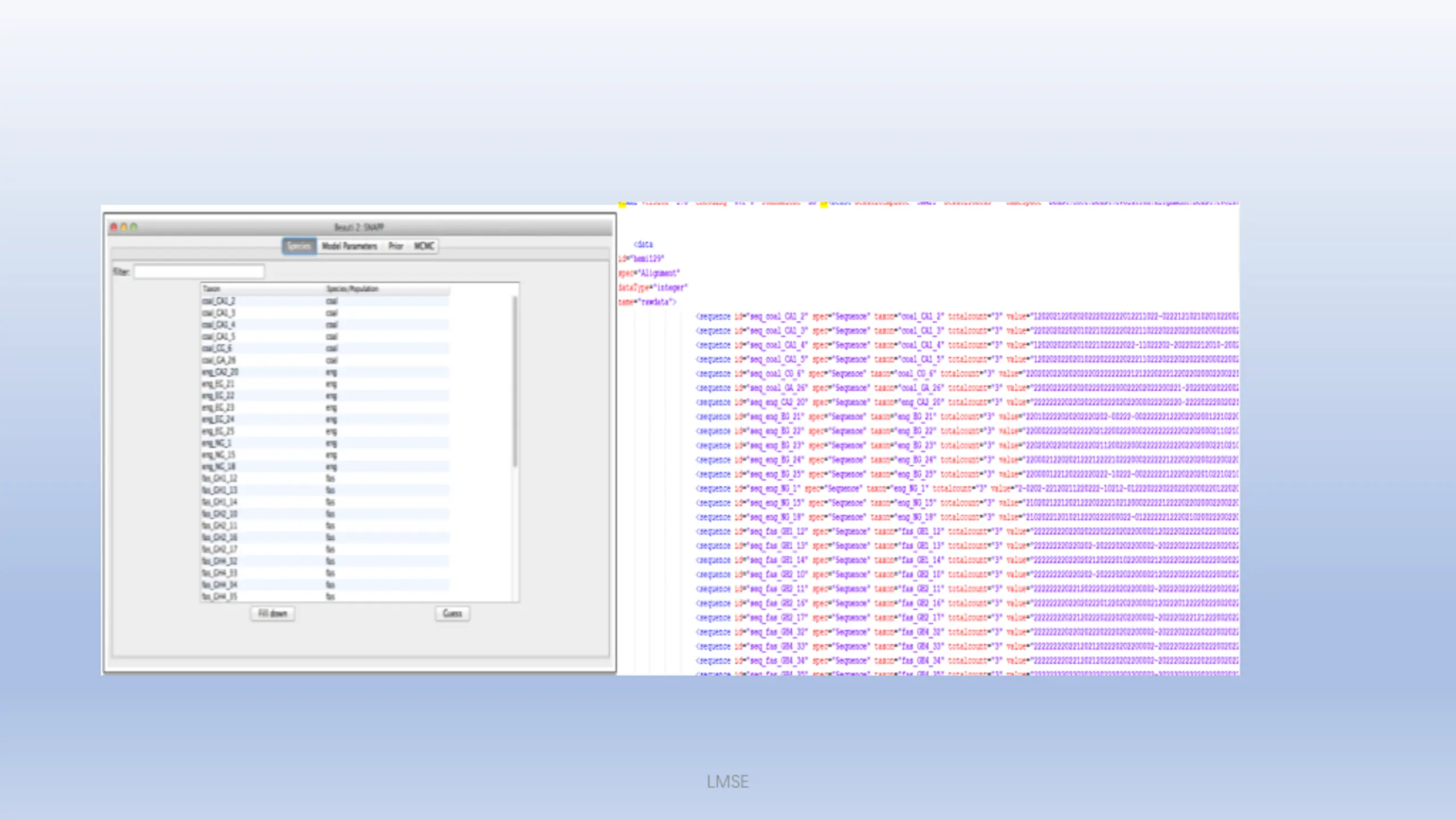Edit species cell 'fas' in row ending 12
Screen dimensions: 1456x819
pos(387,478)
